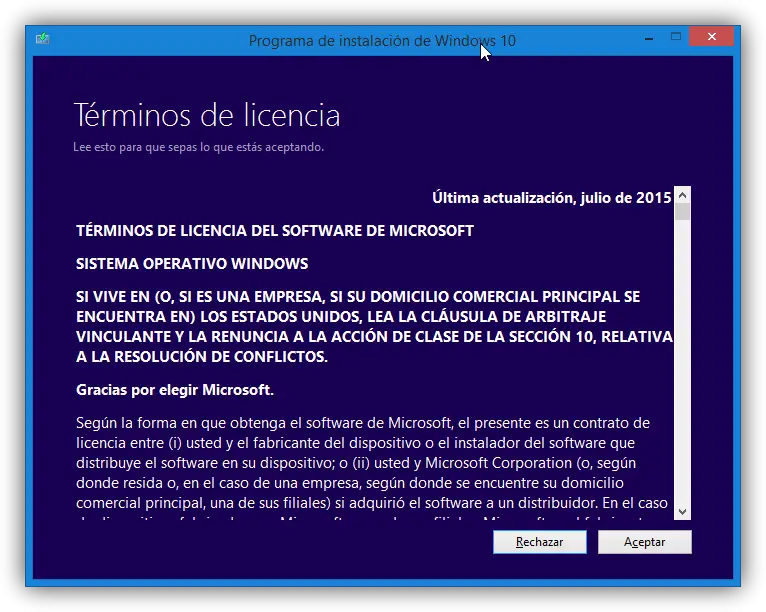This screenshot has width=766, height=612.
Task: Click 'TÉRMINOS DE LICENCIA DEL SOFTWARE DE MICROSOFT'
Action: (x=275, y=231)
